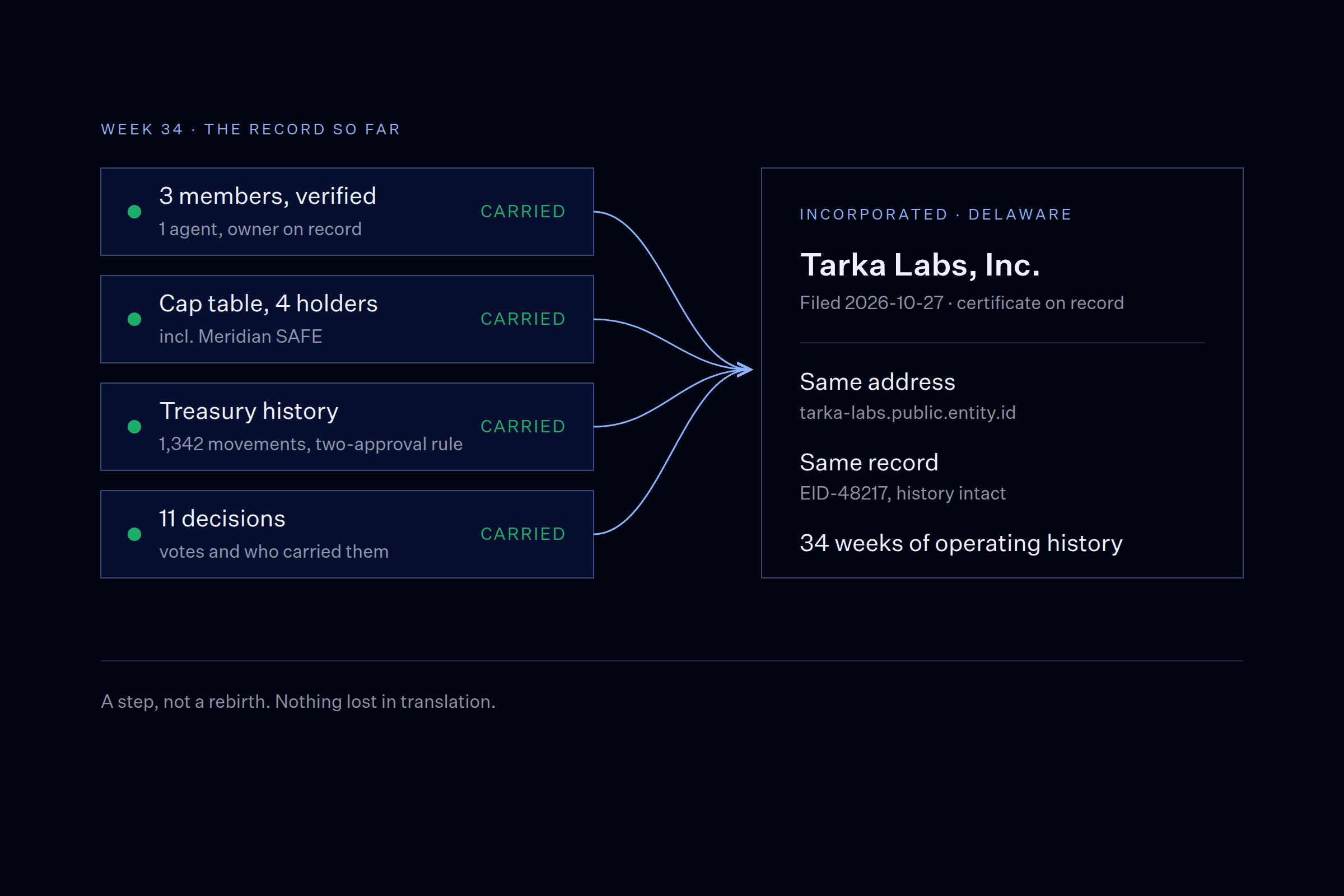Viewport: 1344px width, 896px height.
Task: Click 'WEEK 34 · THE RECORD SO FAR' header
Action: coord(251,130)
